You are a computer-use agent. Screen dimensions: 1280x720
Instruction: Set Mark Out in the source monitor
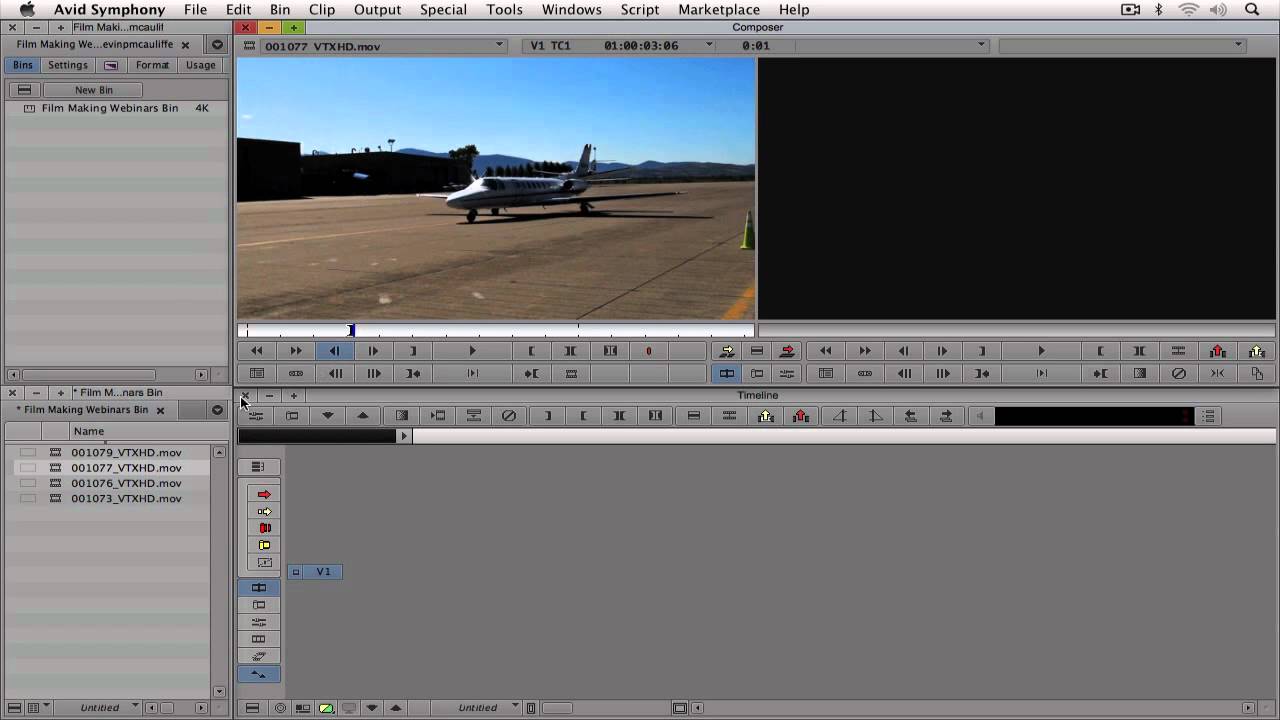[x=412, y=351]
